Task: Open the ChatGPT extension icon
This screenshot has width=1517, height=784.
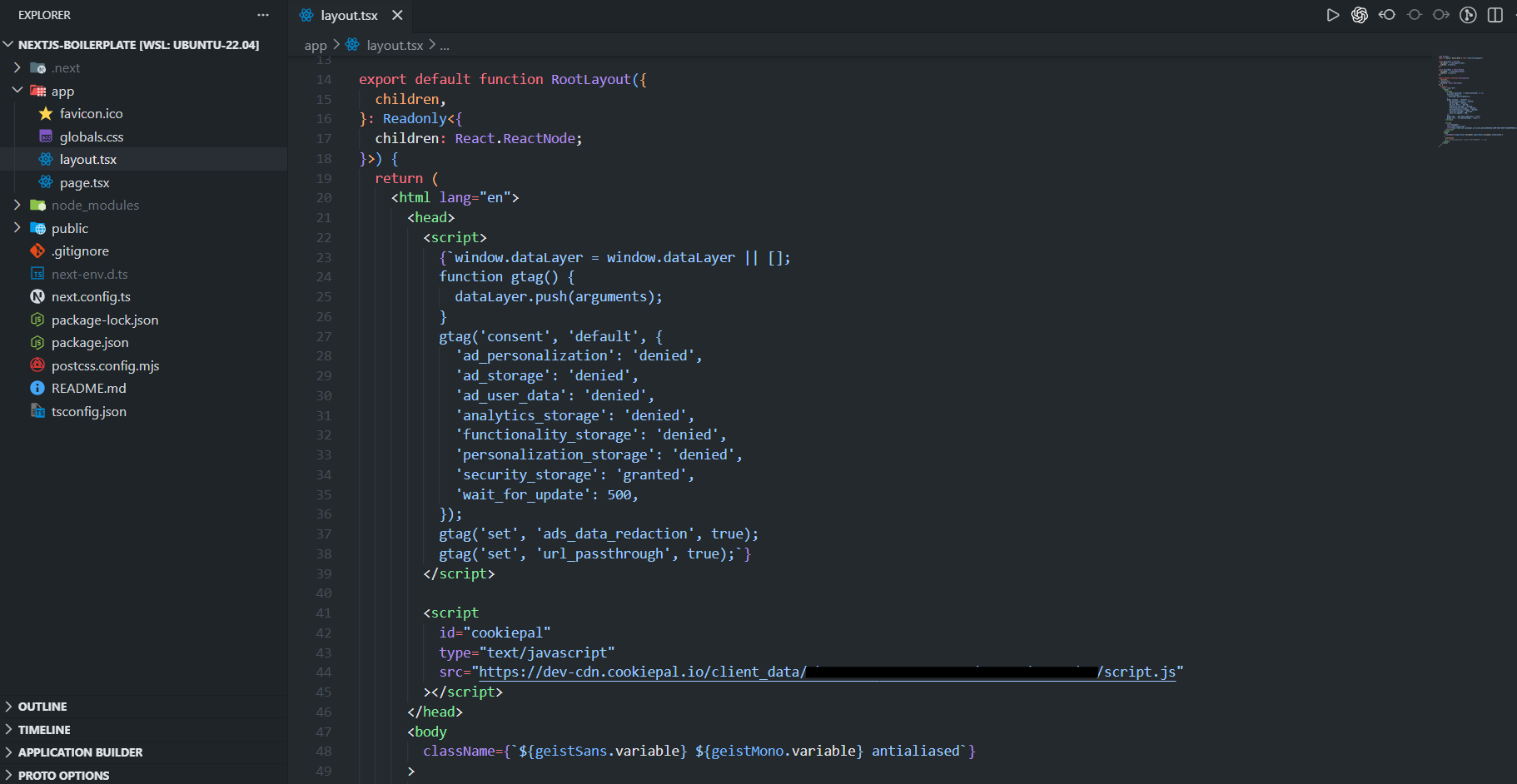Action: 1360,14
